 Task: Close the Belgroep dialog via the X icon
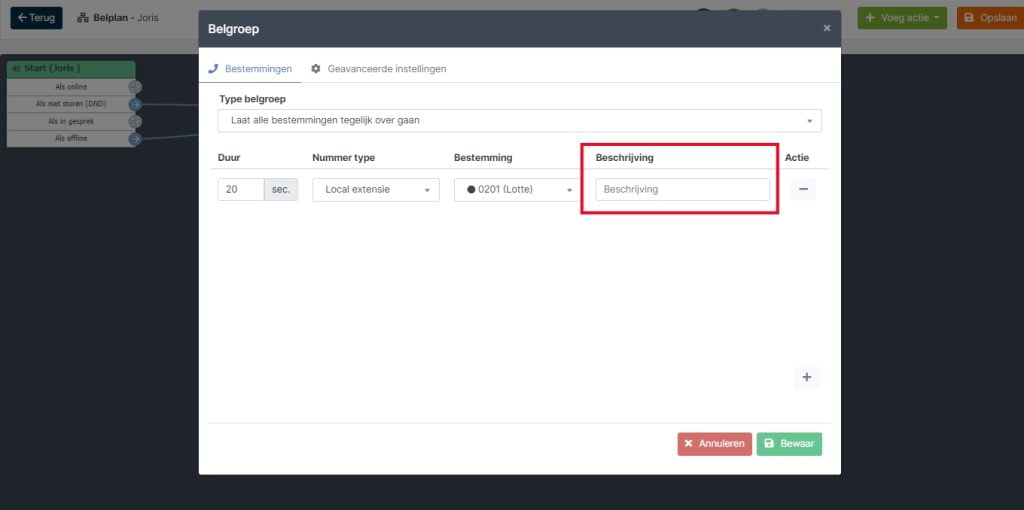[x=827, y=28]
